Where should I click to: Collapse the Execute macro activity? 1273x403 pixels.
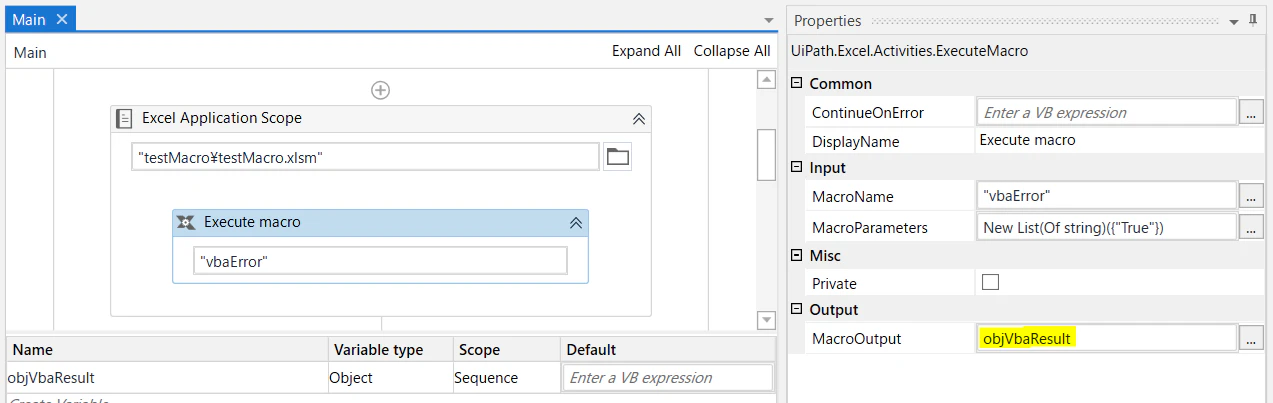coord(576,223)
